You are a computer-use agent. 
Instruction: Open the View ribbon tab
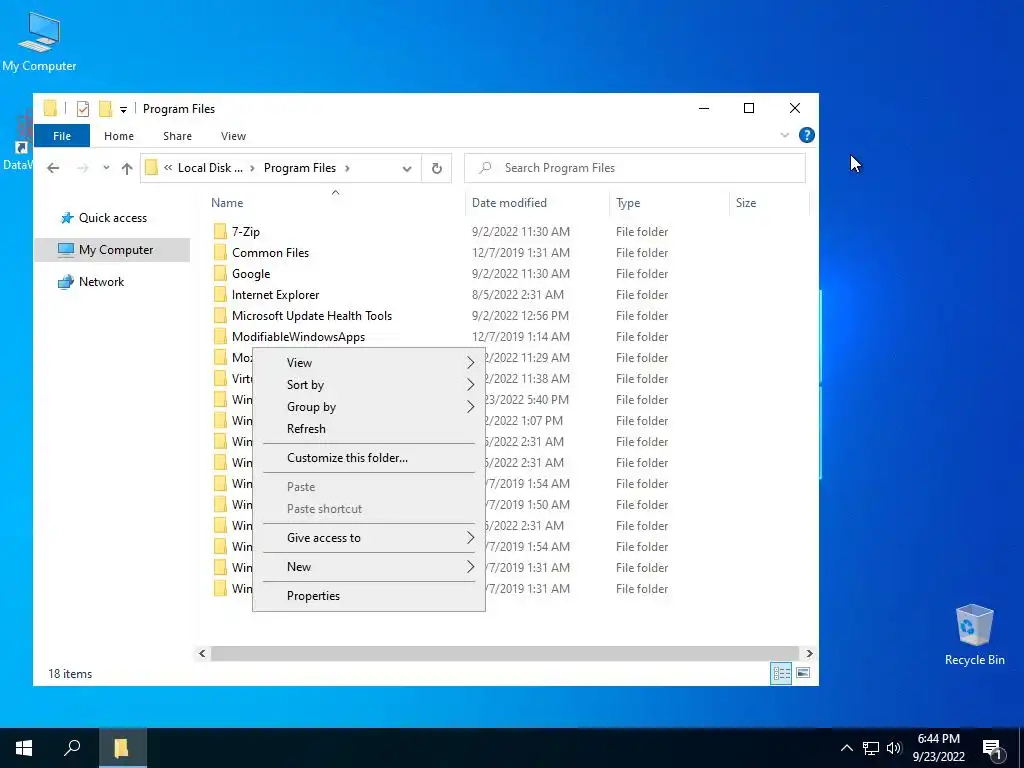[233, 136]
